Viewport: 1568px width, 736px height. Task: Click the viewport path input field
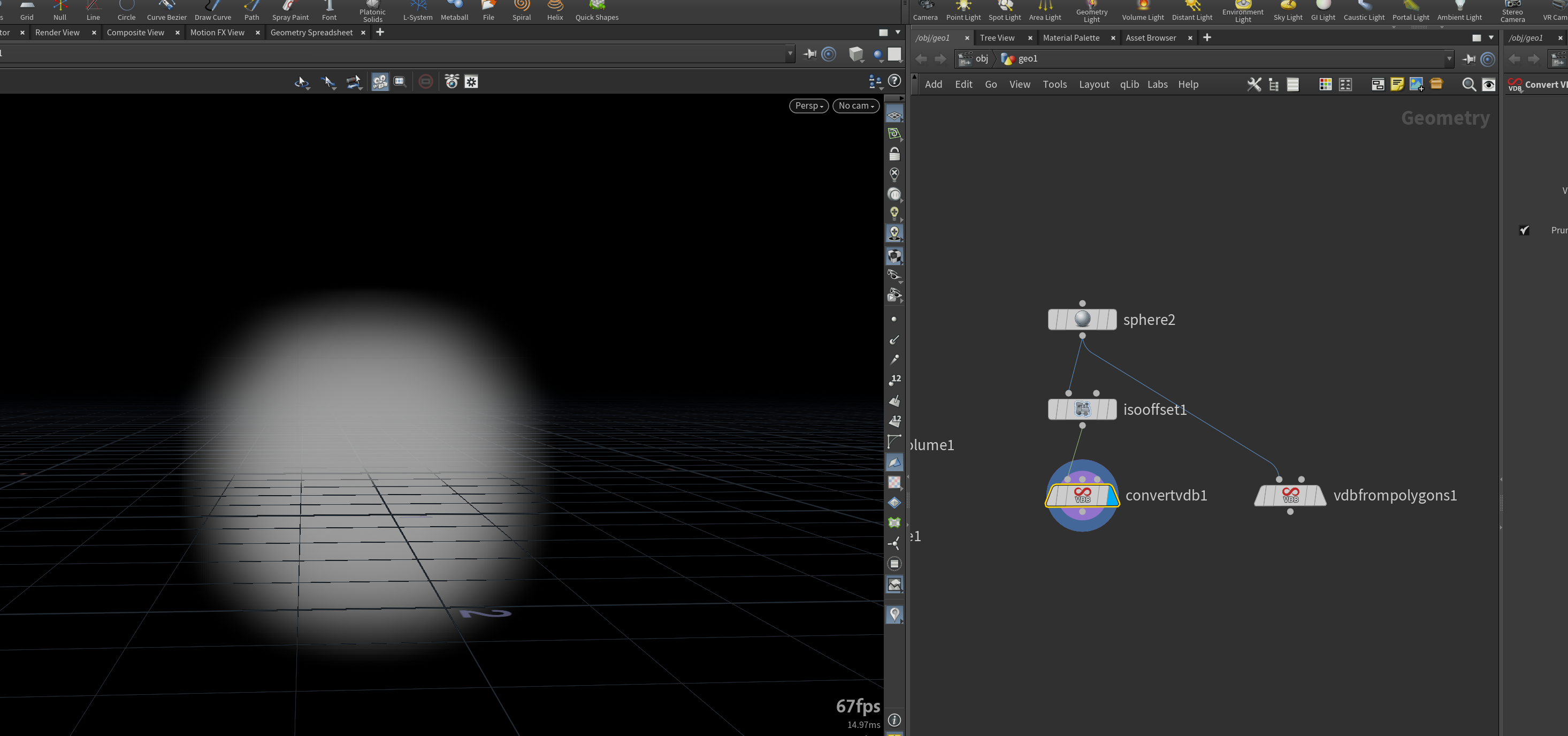[393, 54]
